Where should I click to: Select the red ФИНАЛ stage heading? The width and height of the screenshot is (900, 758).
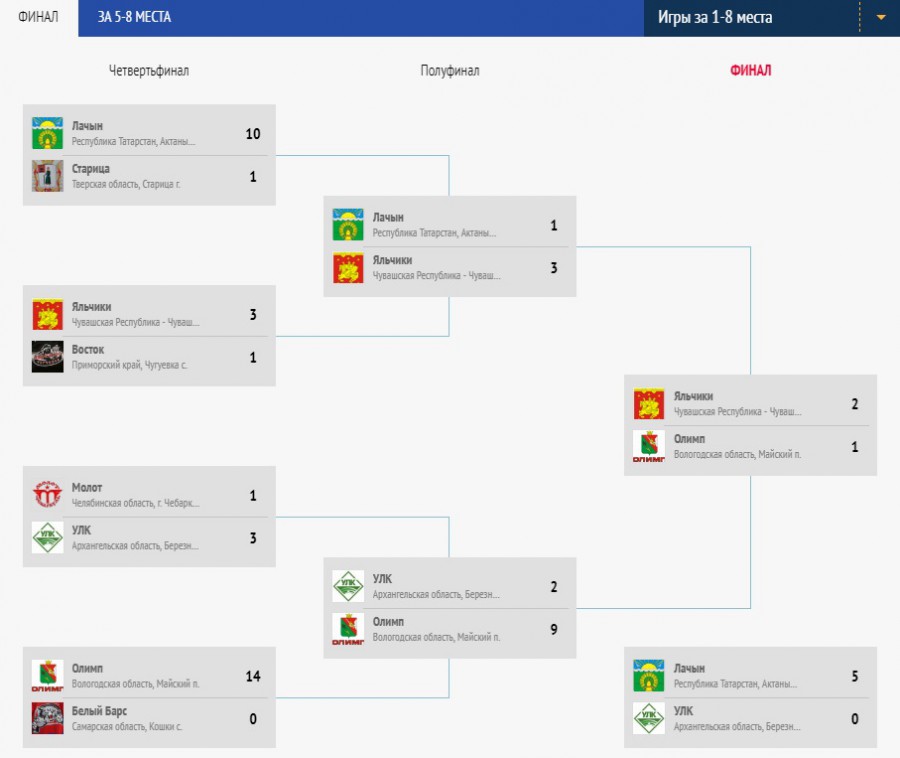[750, 71]
